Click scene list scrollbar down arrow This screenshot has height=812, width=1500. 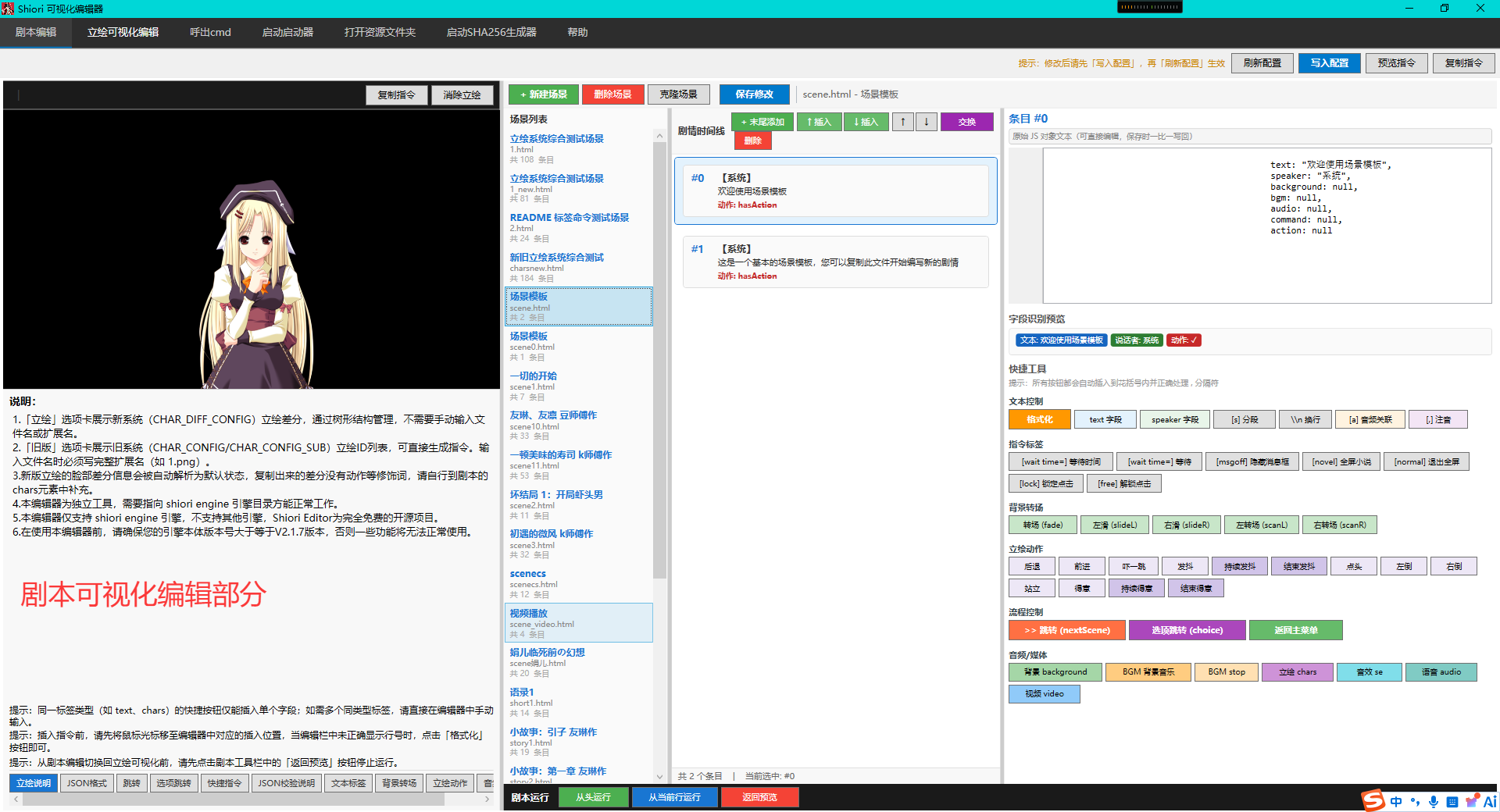pyautogui.click(x=659, y=777)
